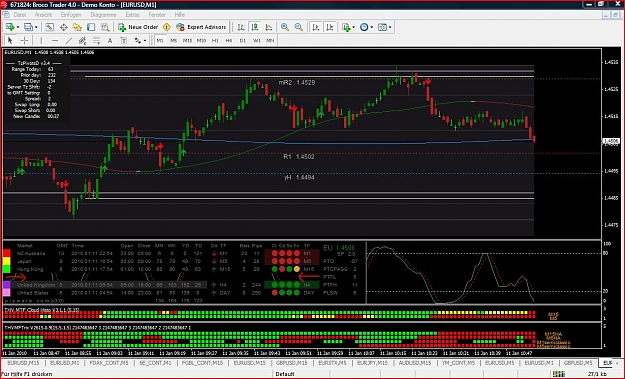
Task: Toggle chart auto scroll
Action: point(316,27)
